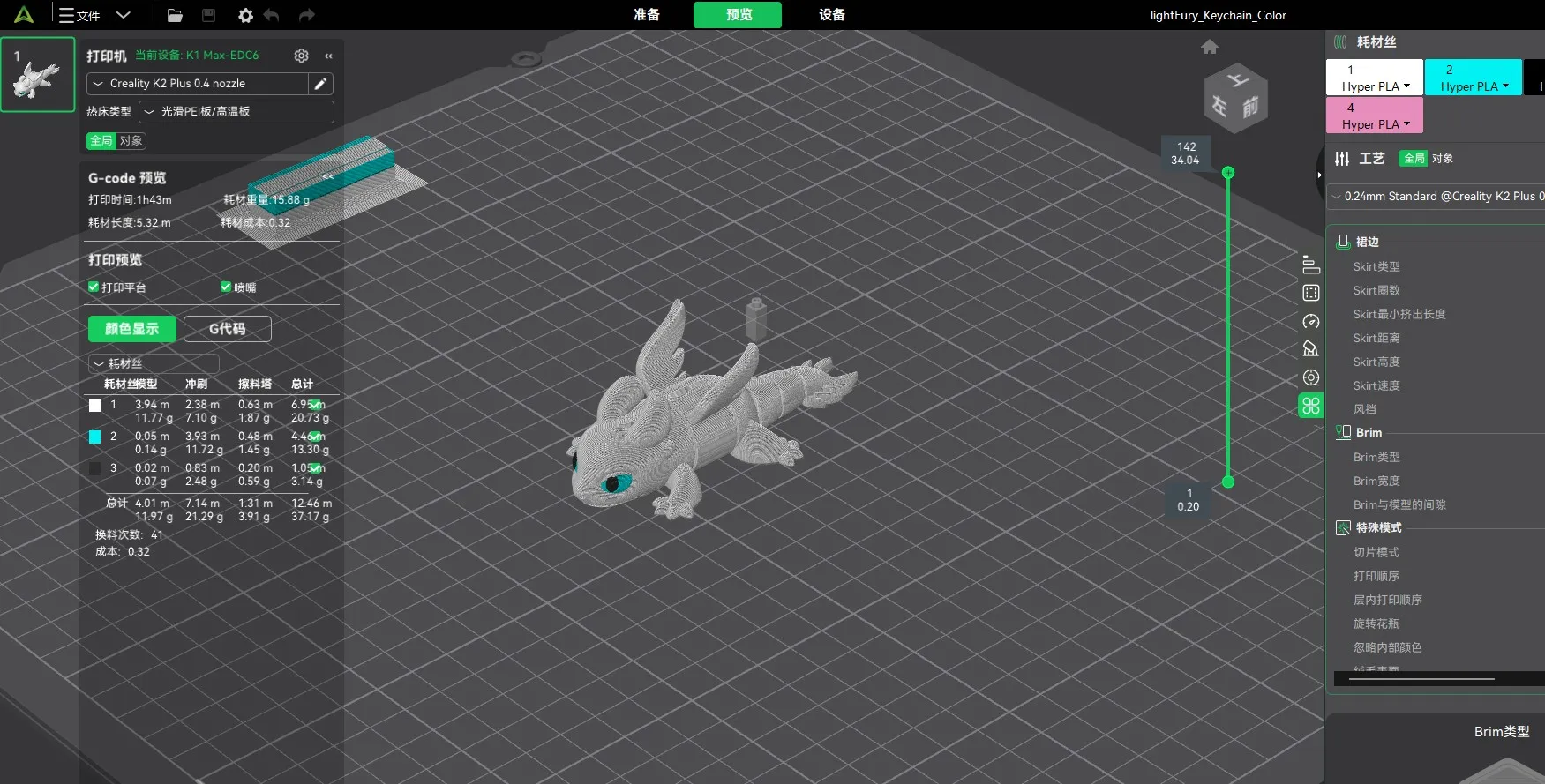The width and height of the screenshot is (1545, 784).
Task: Click the dotted square icon in right toolbar
Action: 1311,293
